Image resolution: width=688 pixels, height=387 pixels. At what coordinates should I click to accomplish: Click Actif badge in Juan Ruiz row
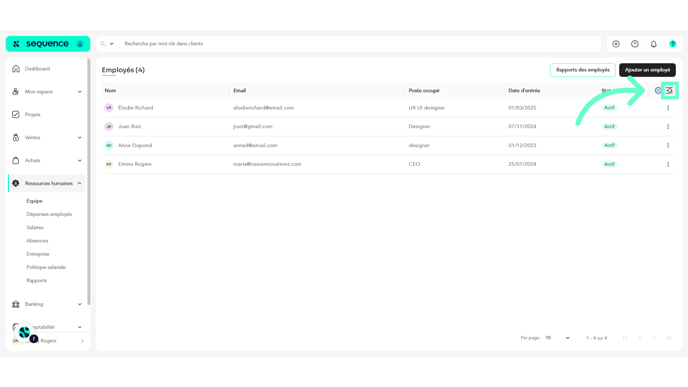(x=609, y=126)
